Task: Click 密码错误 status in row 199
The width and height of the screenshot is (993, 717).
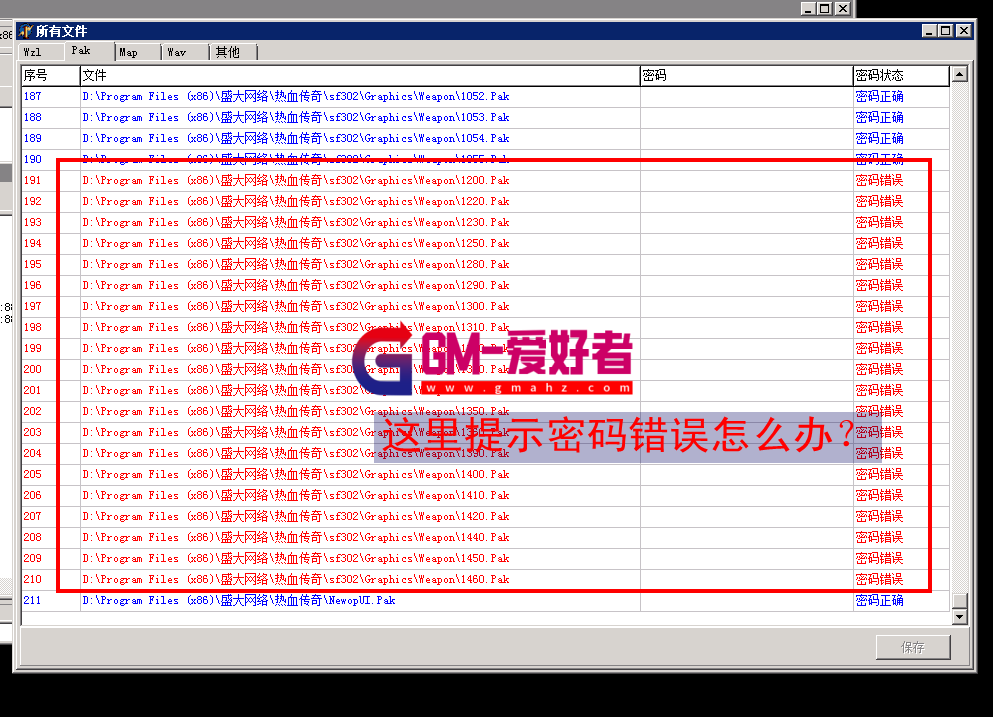Action: [879, 348]
